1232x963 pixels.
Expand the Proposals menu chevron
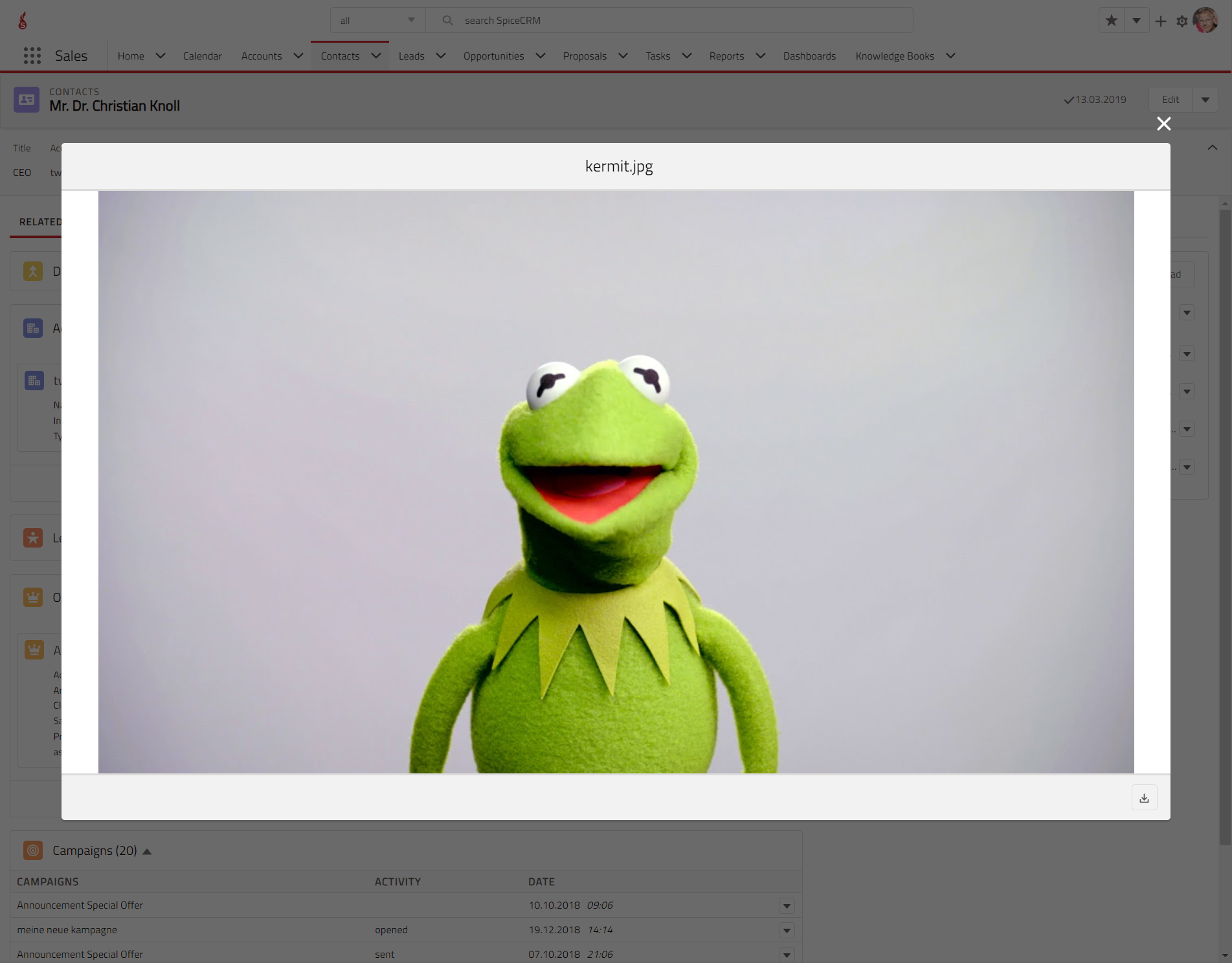(623, 56)
